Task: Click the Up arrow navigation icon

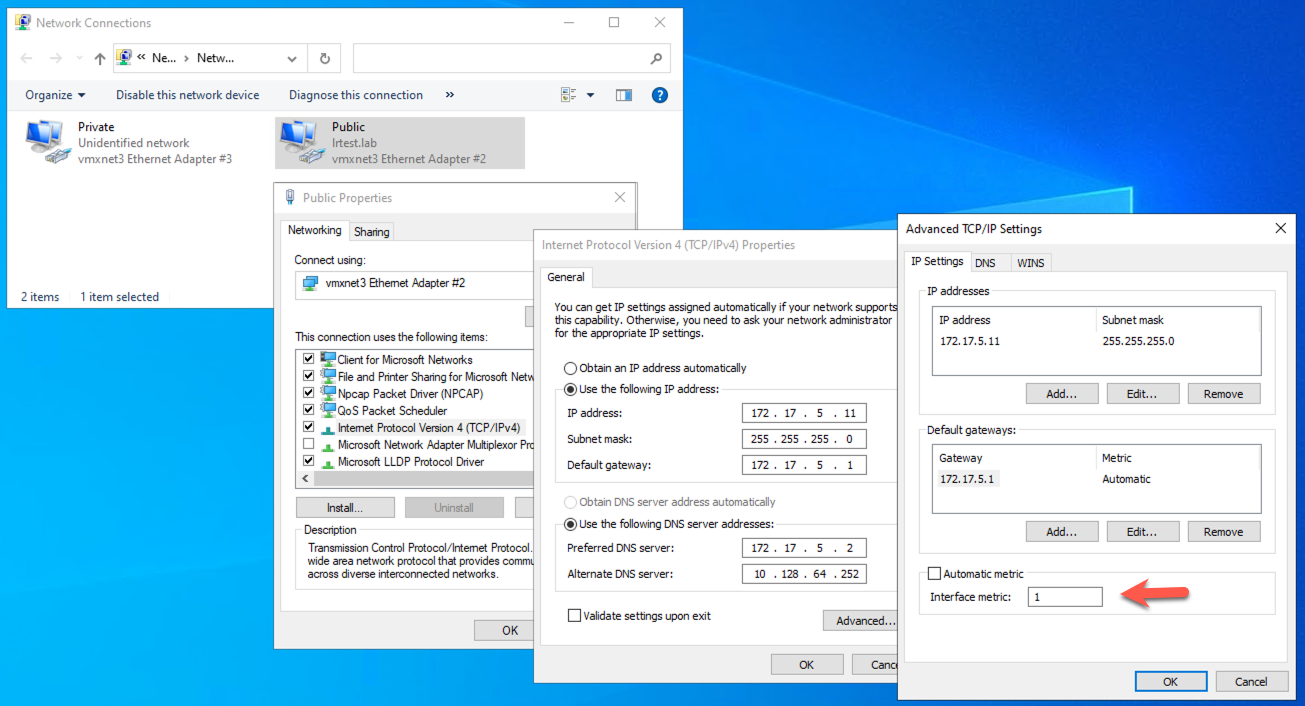Action: pos(100,58)
